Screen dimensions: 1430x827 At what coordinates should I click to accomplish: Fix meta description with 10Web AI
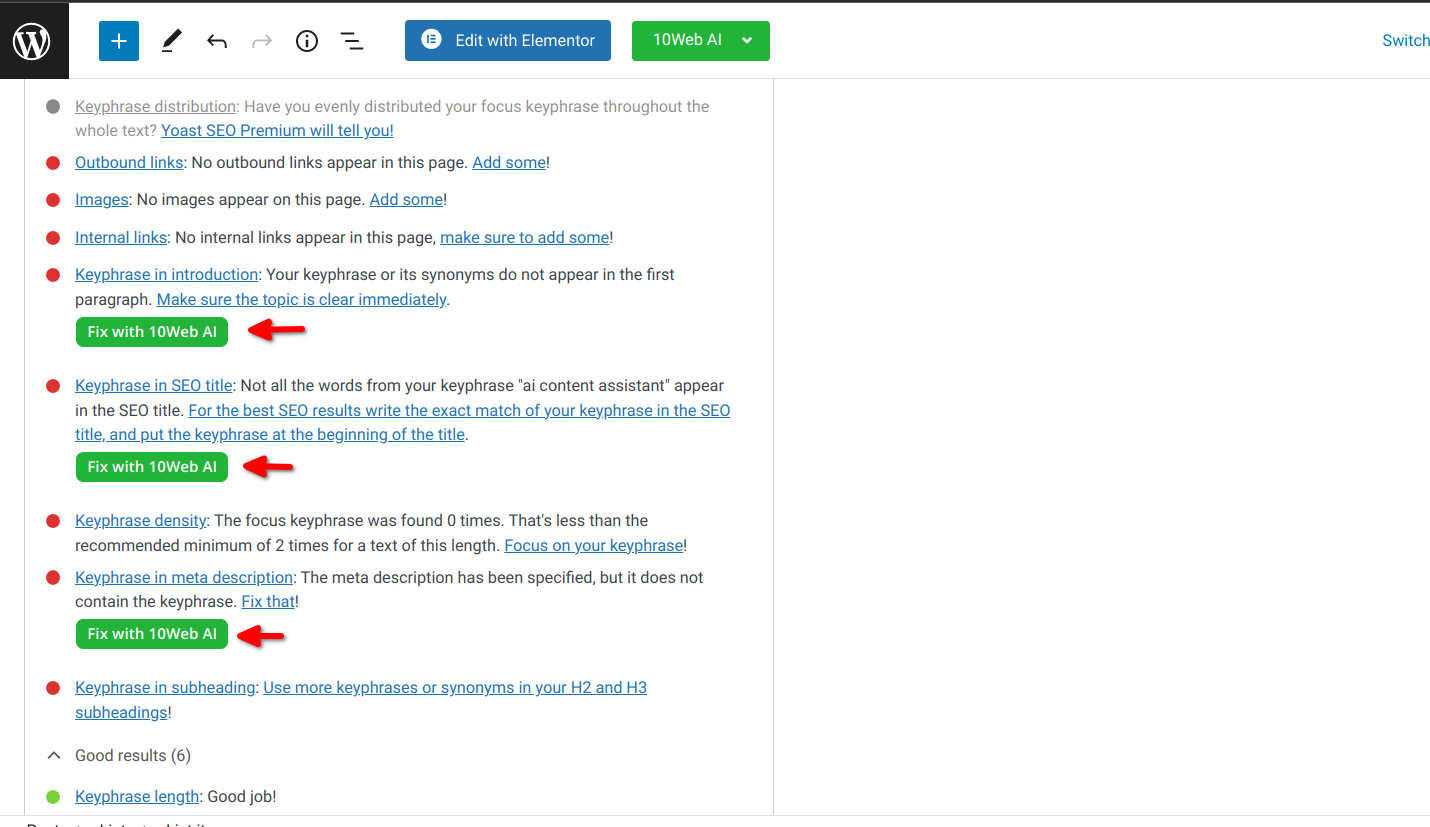152,634
